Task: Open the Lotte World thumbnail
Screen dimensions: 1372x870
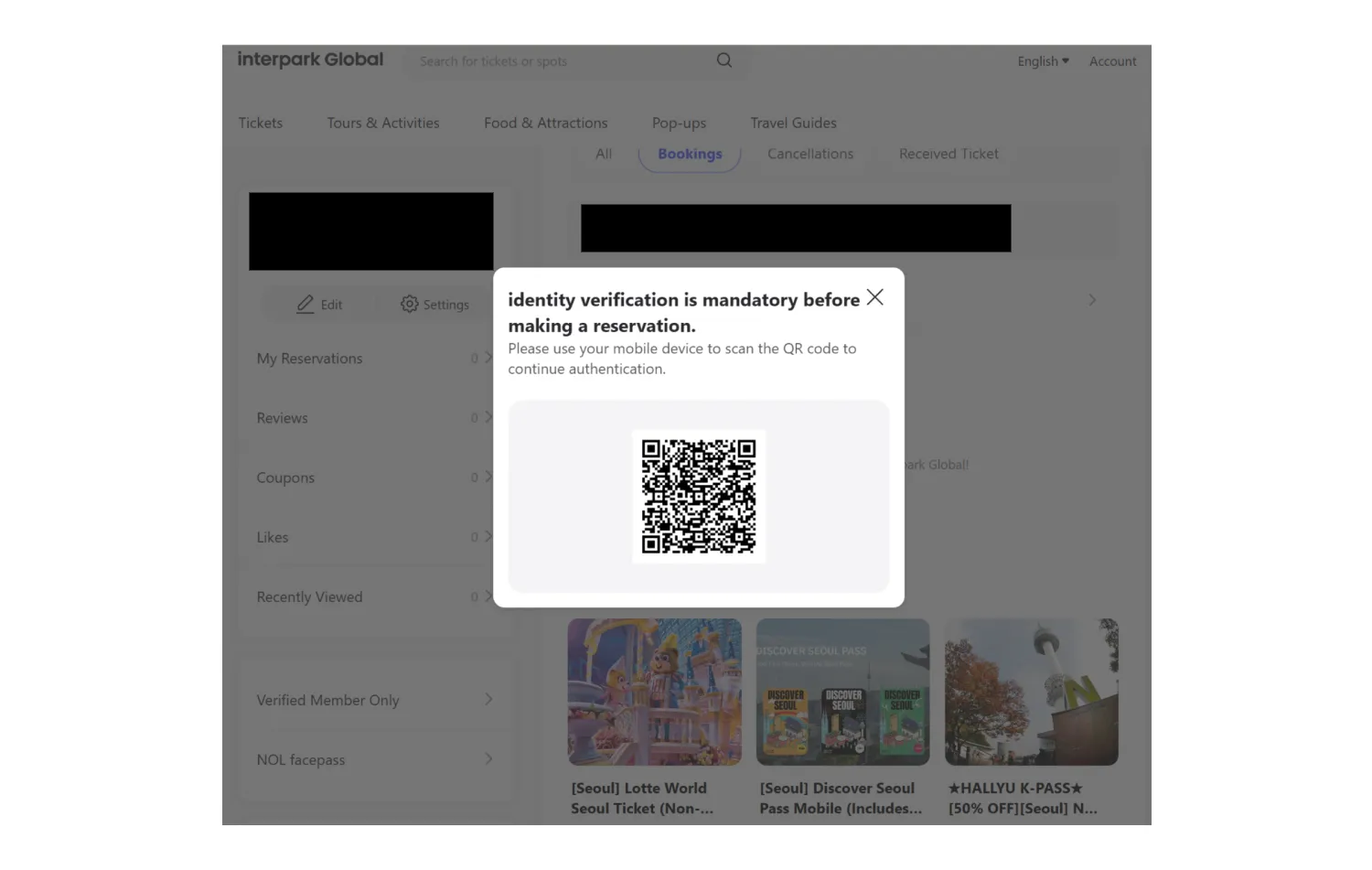Action: tap(655, 692)
